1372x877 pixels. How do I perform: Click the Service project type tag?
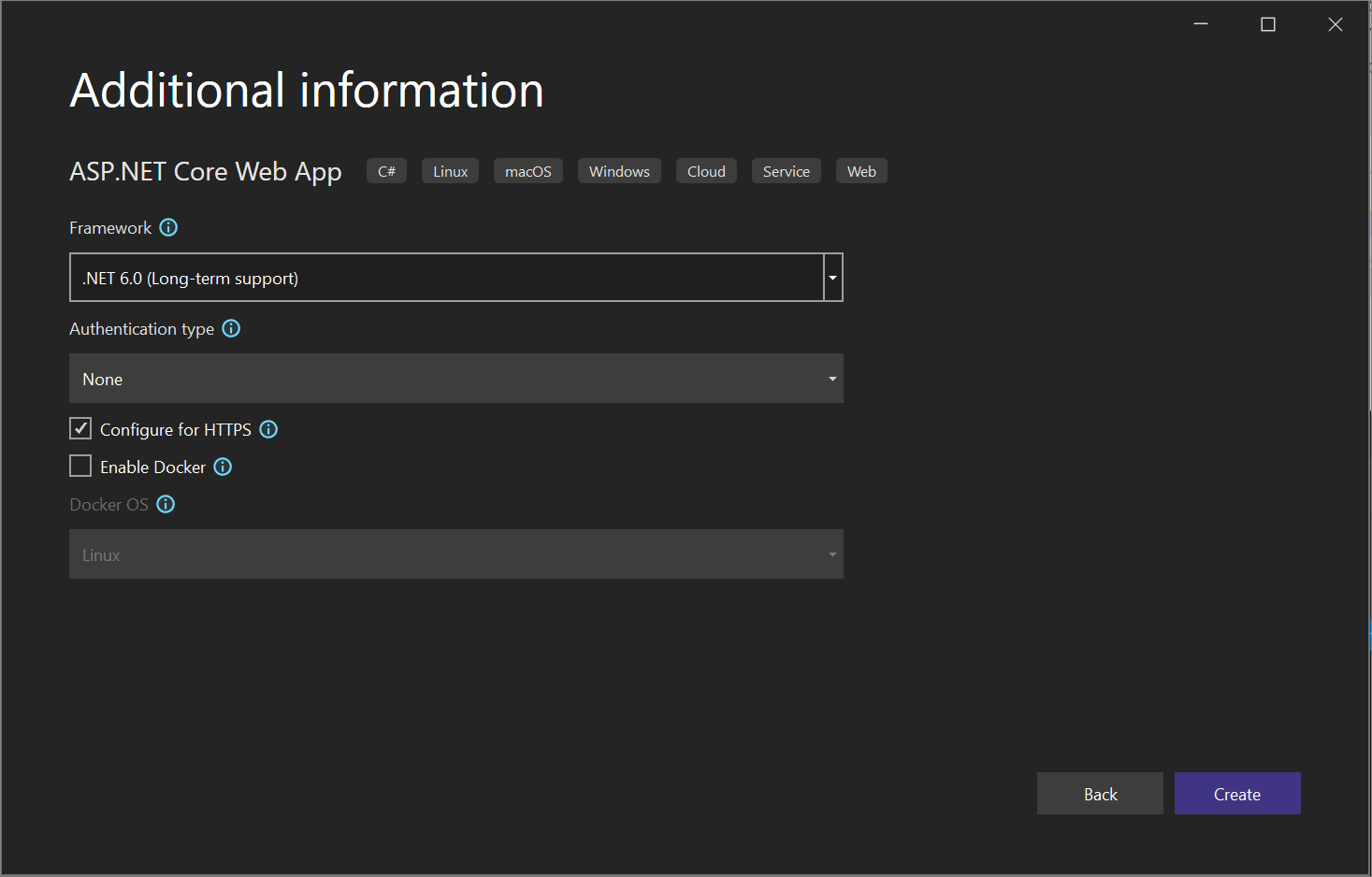coord(787,171)
